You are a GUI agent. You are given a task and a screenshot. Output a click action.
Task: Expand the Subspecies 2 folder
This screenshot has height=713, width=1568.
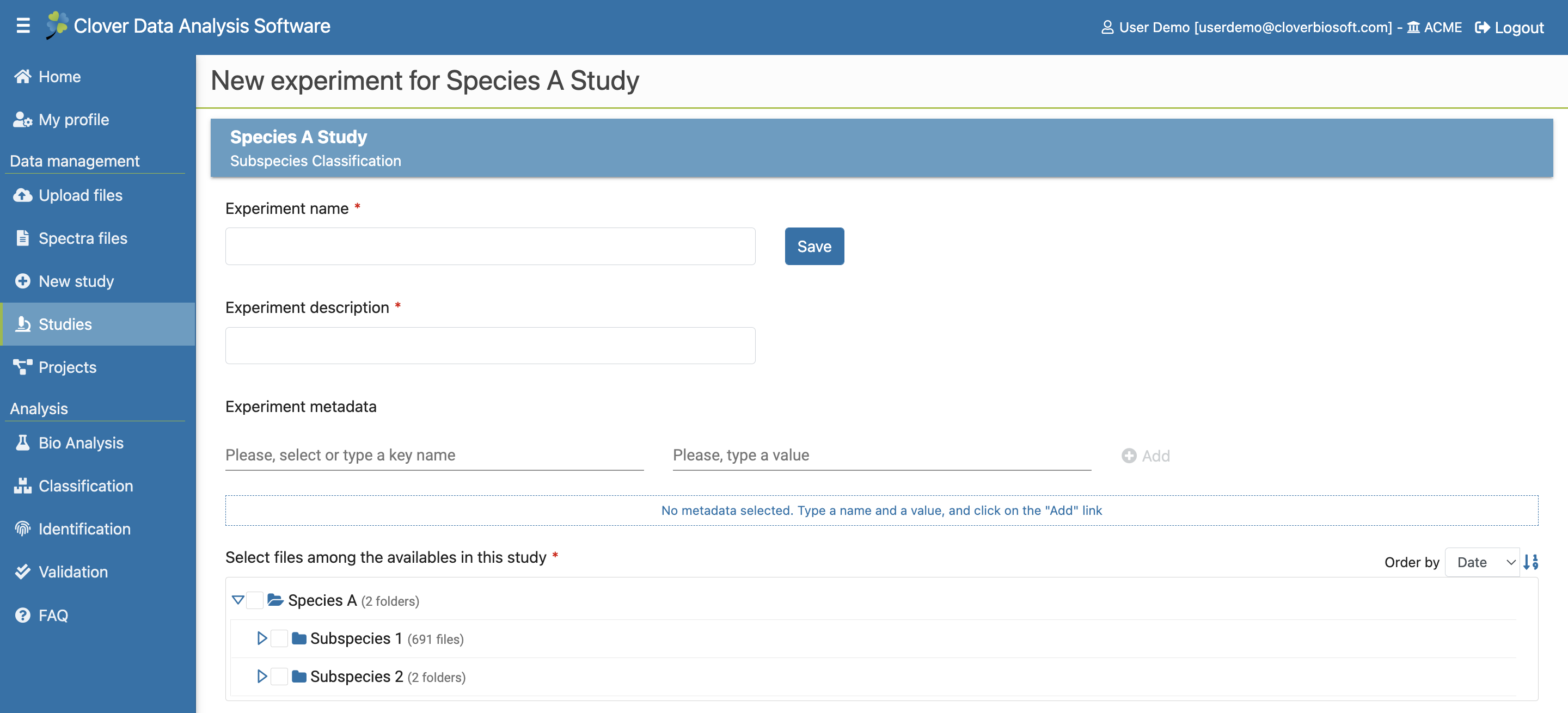262,677
